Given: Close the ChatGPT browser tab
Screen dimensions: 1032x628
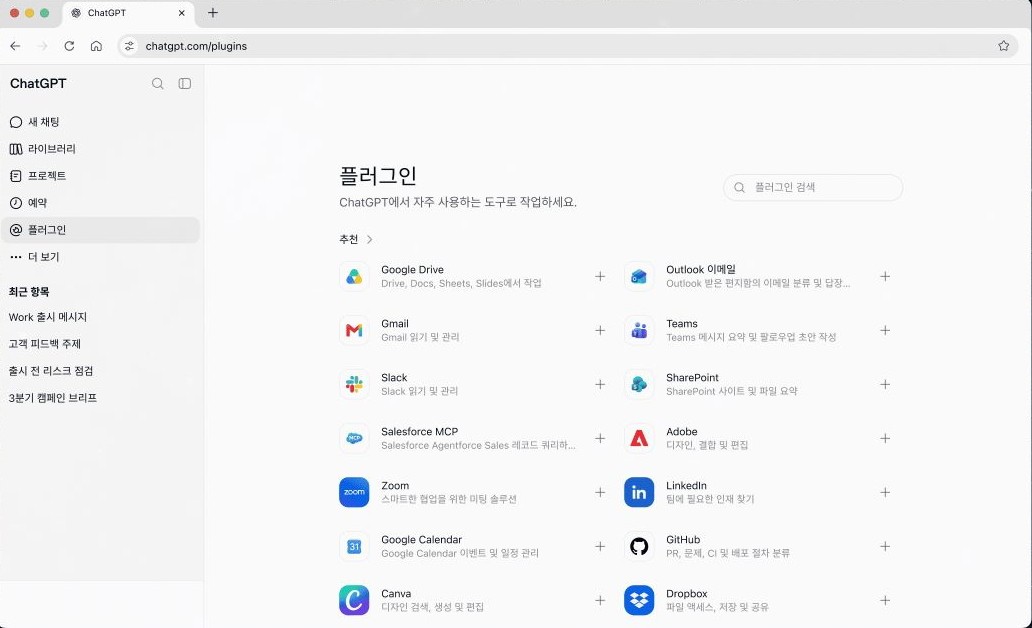Looking at the screenshot, I should coord(182,13).
